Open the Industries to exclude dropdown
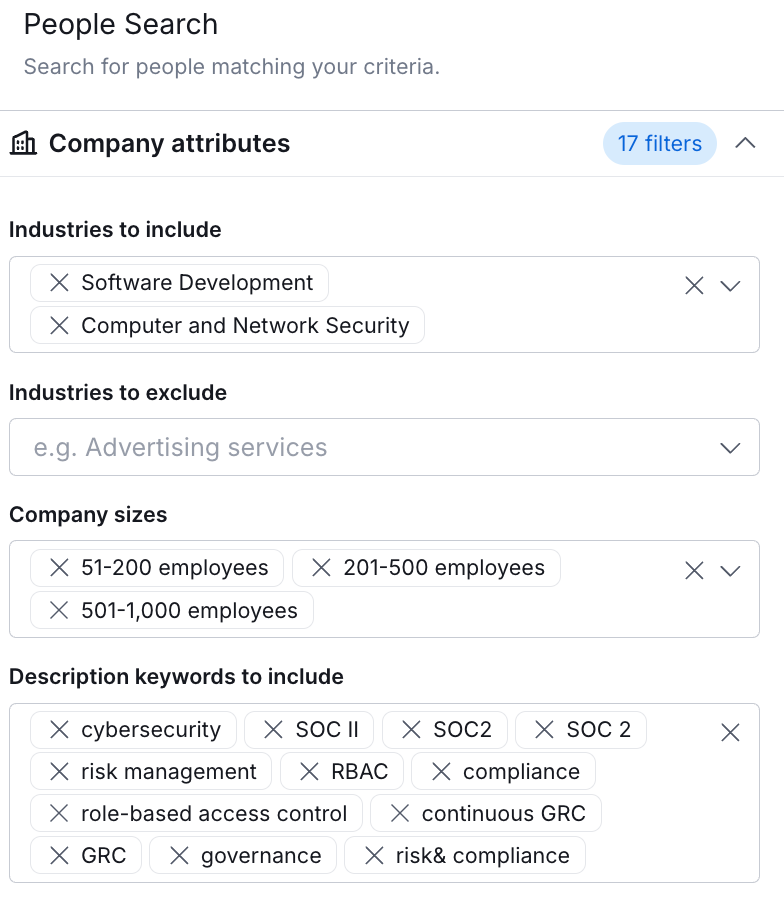Image resolution: width=784 pixels, height=904 pixels. [x=730, y=448]
